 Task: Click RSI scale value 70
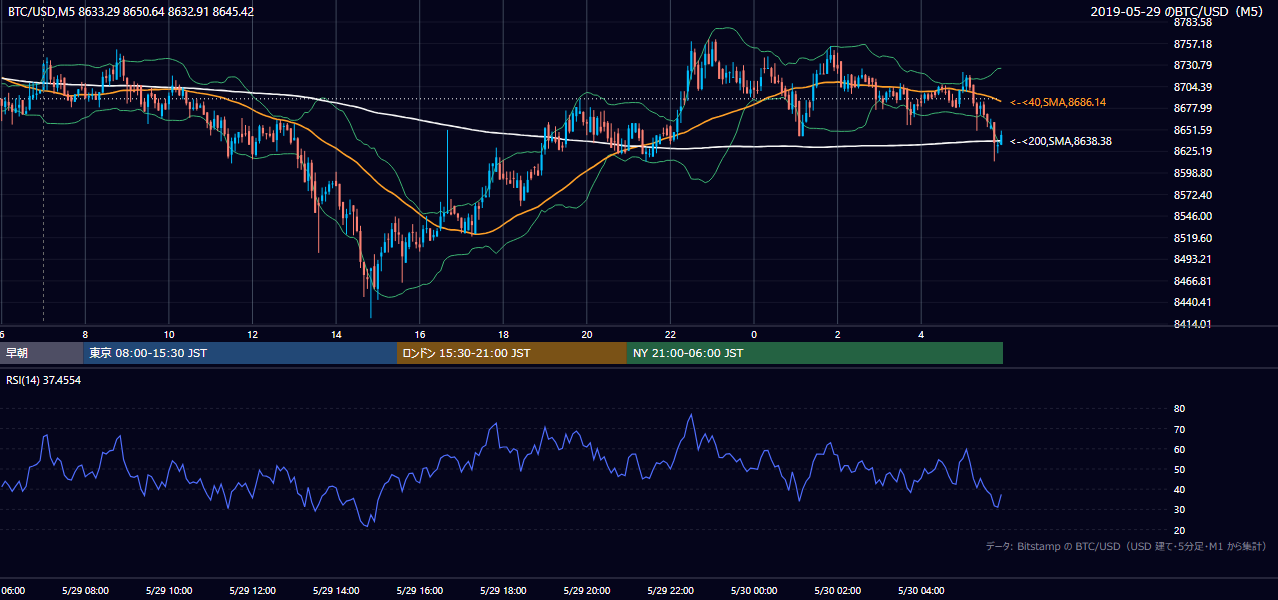(1179, 429)
